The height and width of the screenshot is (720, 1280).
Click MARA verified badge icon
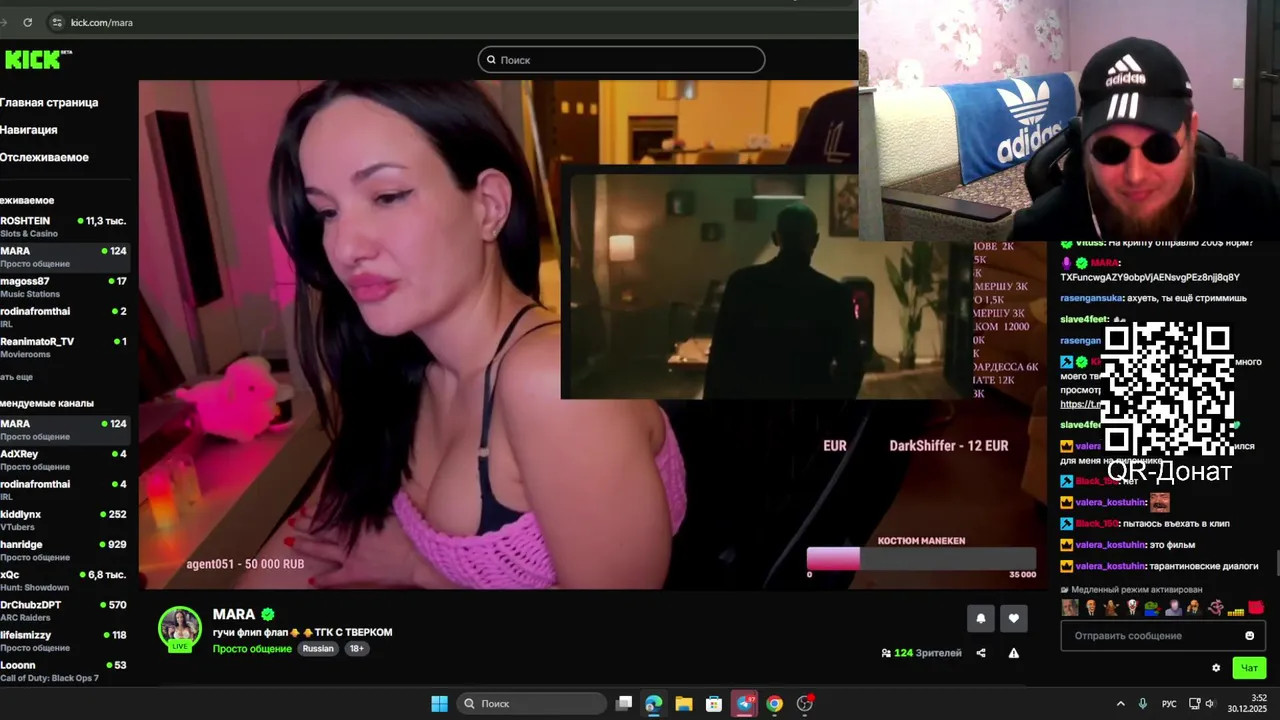pyautogui.click(x=268, y=614)
